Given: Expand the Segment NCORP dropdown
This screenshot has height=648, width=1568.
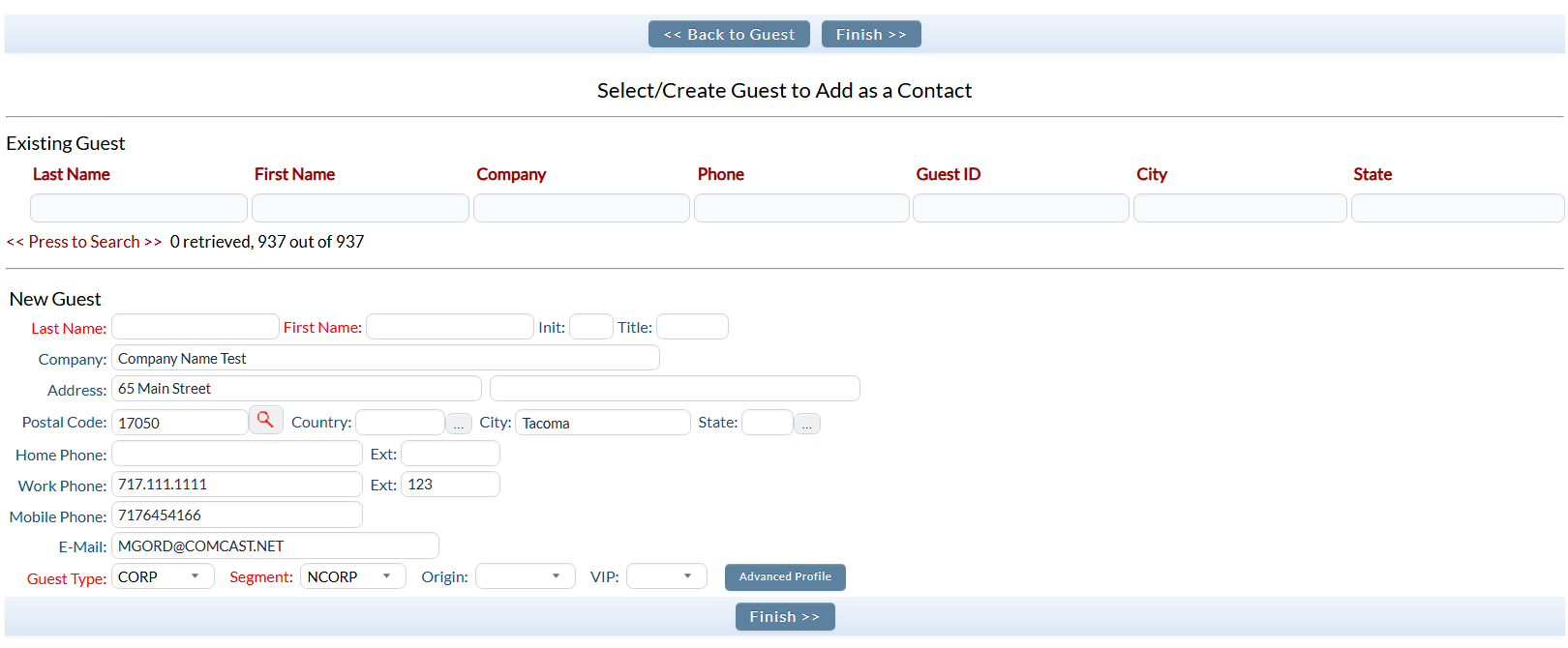Looking at the screenshot, I should coord(353,576).
